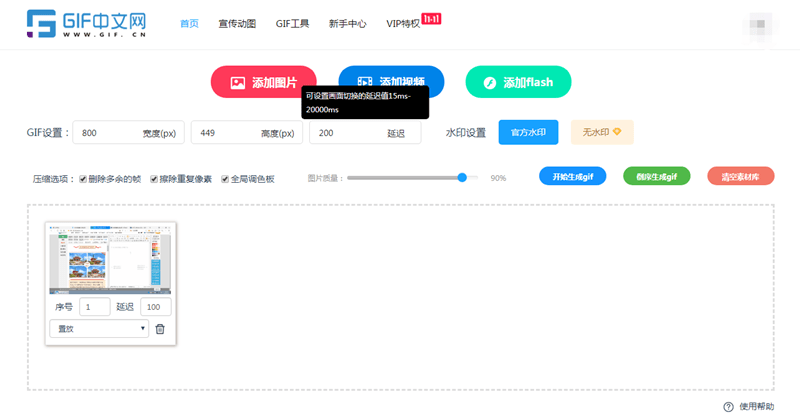The height and width of the screenshot is (418, 800).
Task: Select the 无水印 VIP option
Action: 602,132
